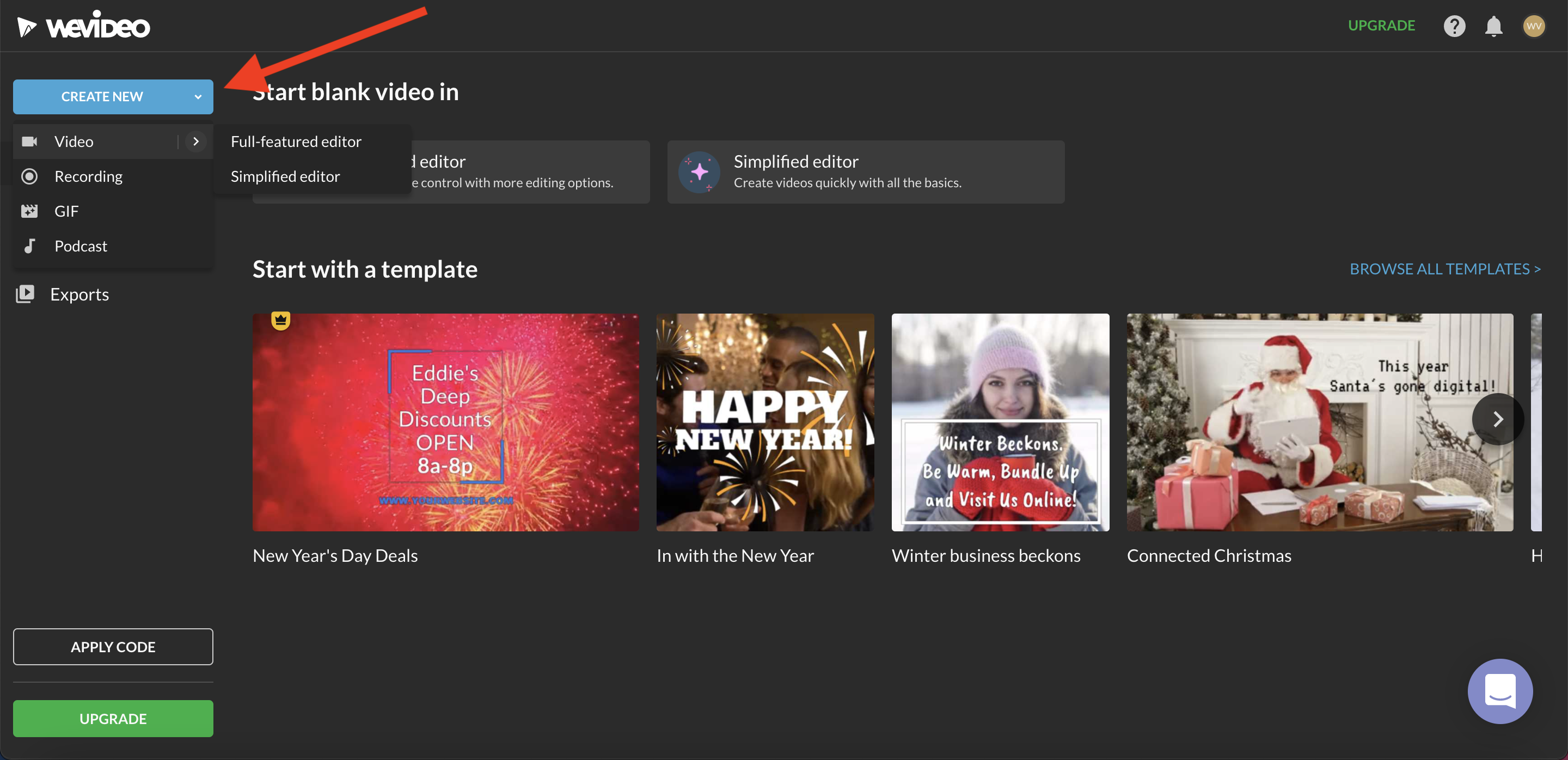This screenshot has height=760, width=1568.
Task: Show next templates with carousel arrow
Action: click(1497, 419)
